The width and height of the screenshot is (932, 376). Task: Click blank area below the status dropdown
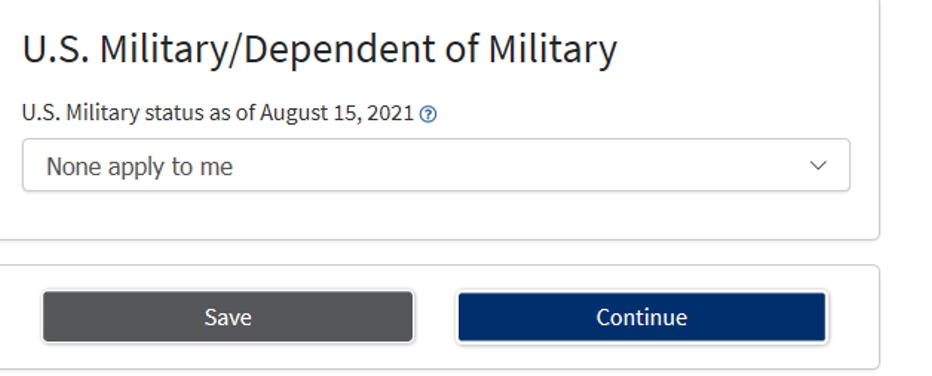coord(436,215)
